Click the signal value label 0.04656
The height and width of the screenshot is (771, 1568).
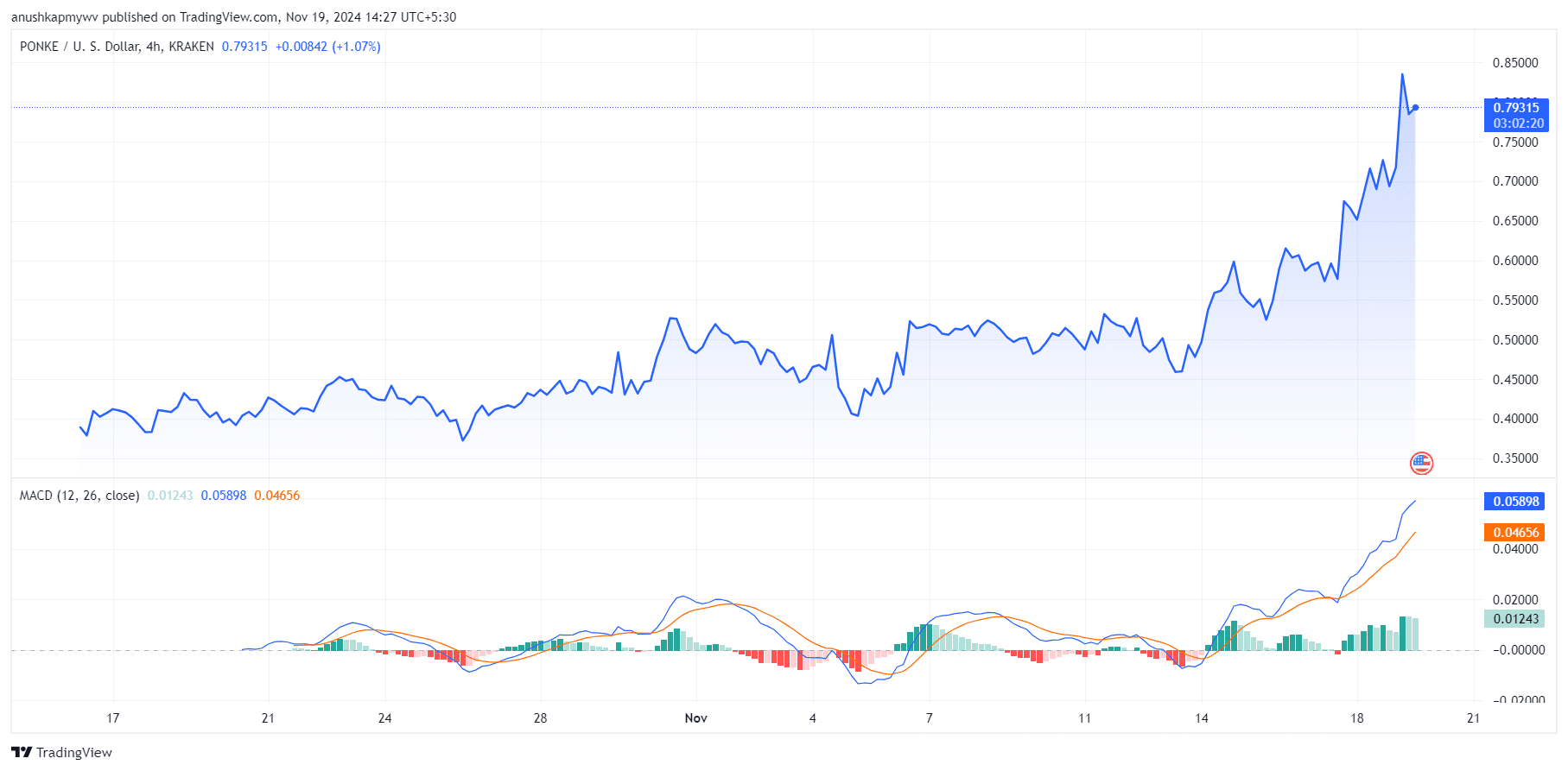[x=1516, y=533]
